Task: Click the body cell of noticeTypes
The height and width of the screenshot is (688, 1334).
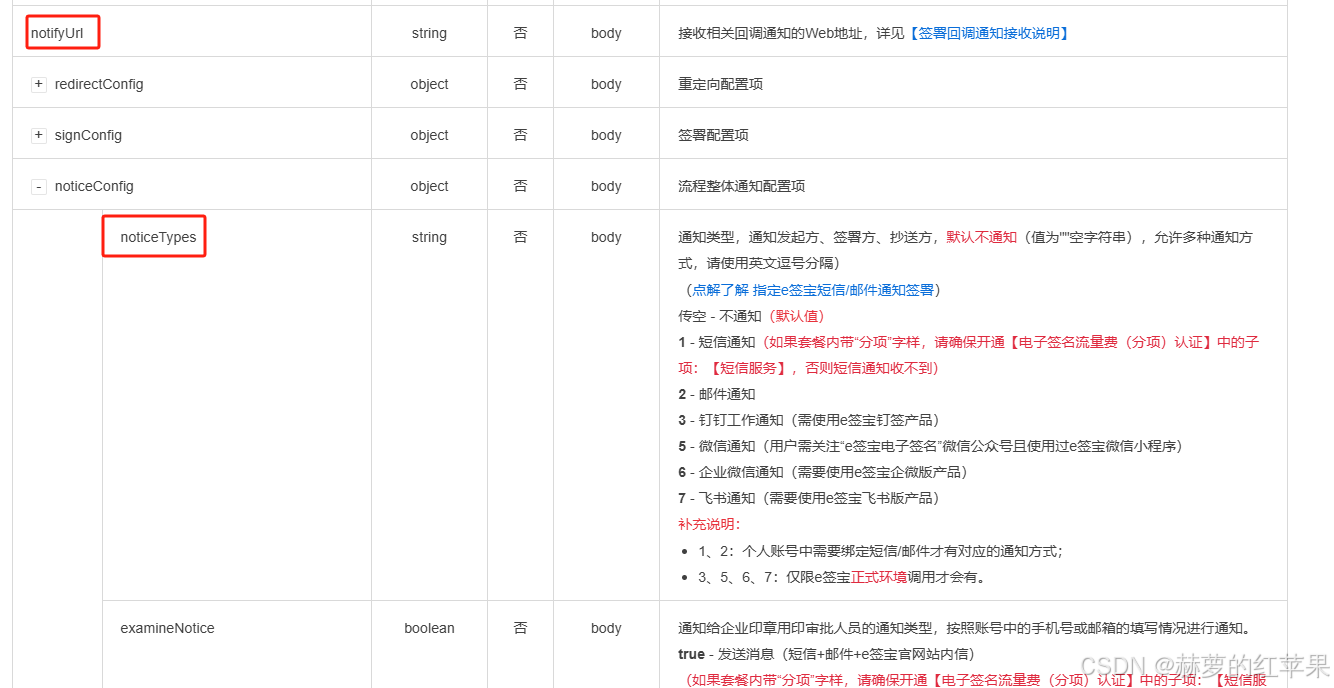Action: point(606,237)
